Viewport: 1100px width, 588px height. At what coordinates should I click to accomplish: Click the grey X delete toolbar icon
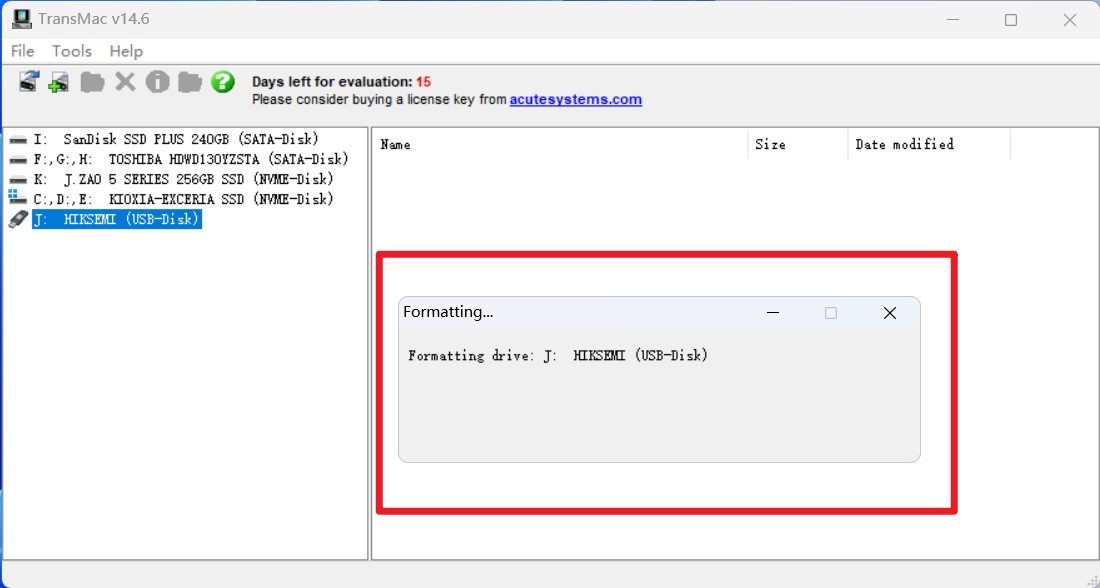click(126, 82)
